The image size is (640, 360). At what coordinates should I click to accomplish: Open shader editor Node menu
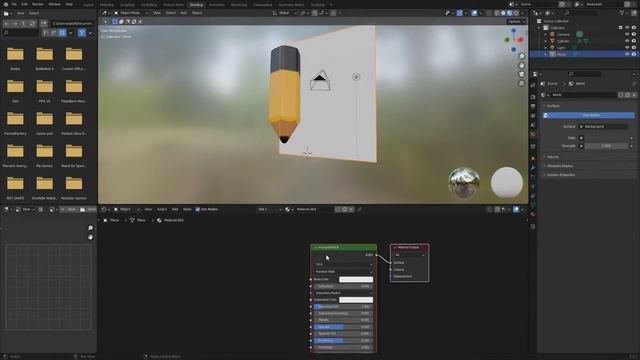[x=187, y=209]
